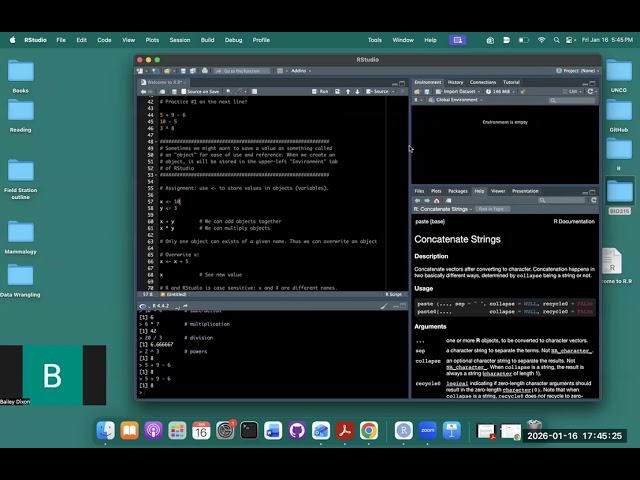Open the R: Concatenate Strings topic dropdown
The image size is (640, 480).
pos(443,209)
